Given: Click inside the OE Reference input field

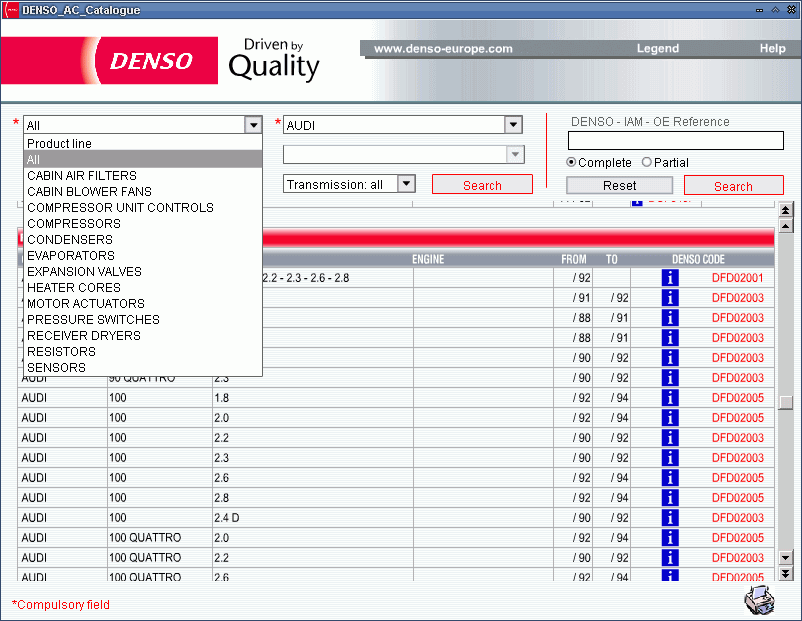Looking at the screenshot, I should coord(676,141).
